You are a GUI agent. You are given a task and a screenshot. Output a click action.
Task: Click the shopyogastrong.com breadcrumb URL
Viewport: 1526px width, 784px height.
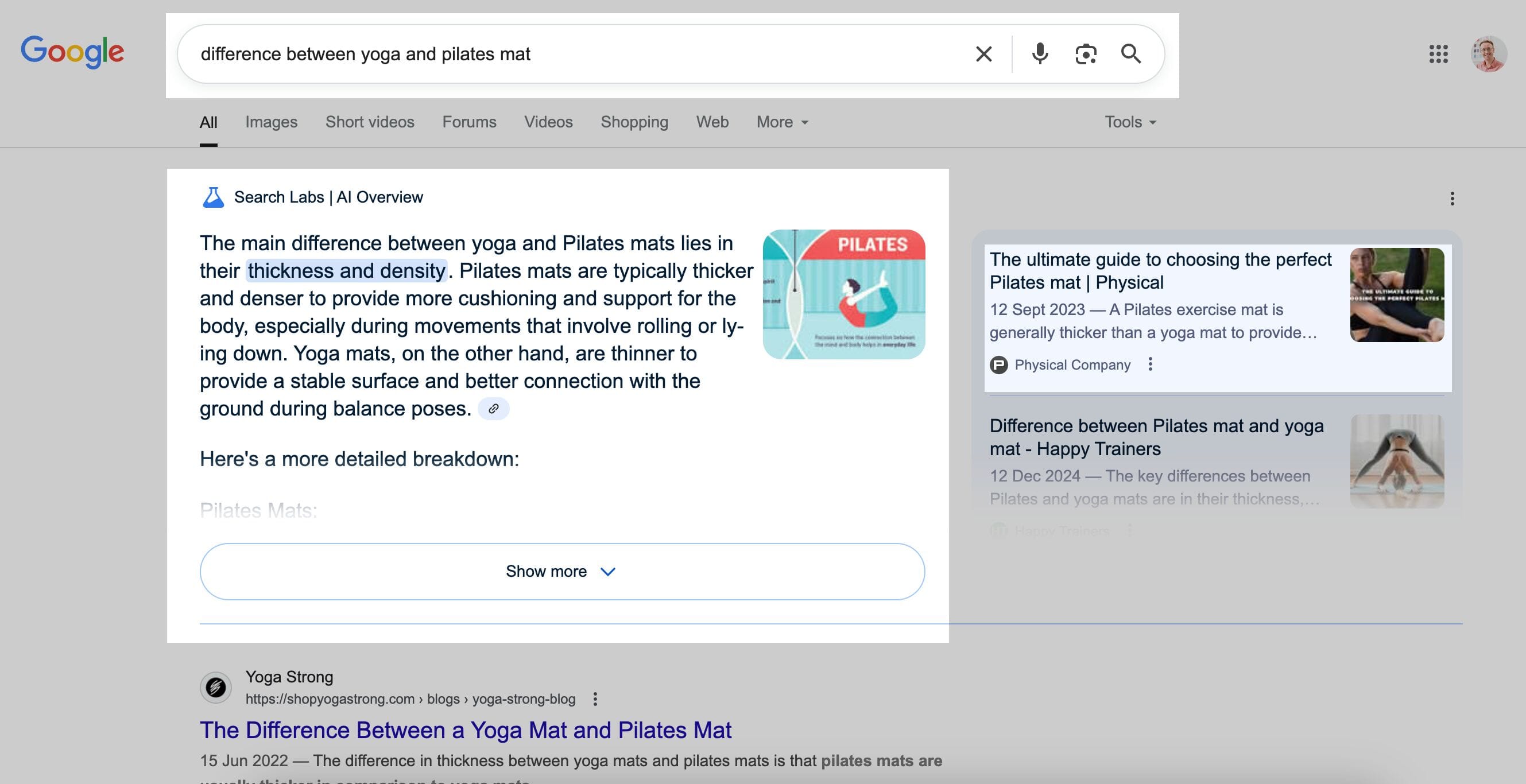pos(410,698)
